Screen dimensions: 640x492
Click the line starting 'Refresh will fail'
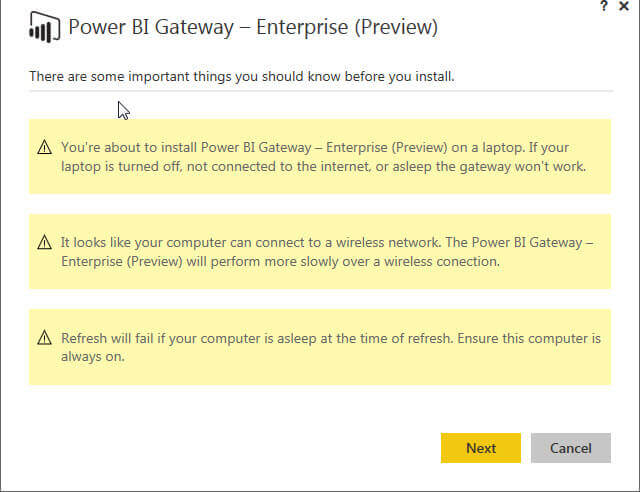[330, 338]
